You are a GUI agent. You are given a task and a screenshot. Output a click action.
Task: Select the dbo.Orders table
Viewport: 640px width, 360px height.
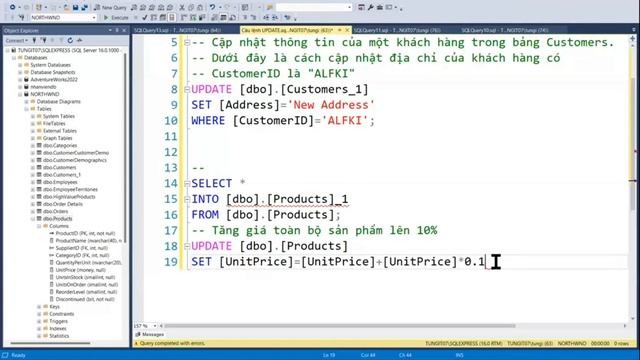pos(56,211)
